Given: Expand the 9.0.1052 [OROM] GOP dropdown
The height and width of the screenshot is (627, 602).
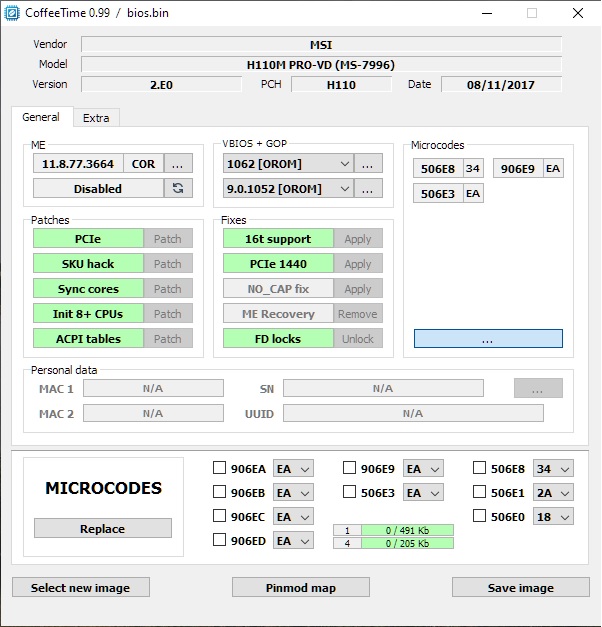Looking at the screenshot, I should 288,188.
